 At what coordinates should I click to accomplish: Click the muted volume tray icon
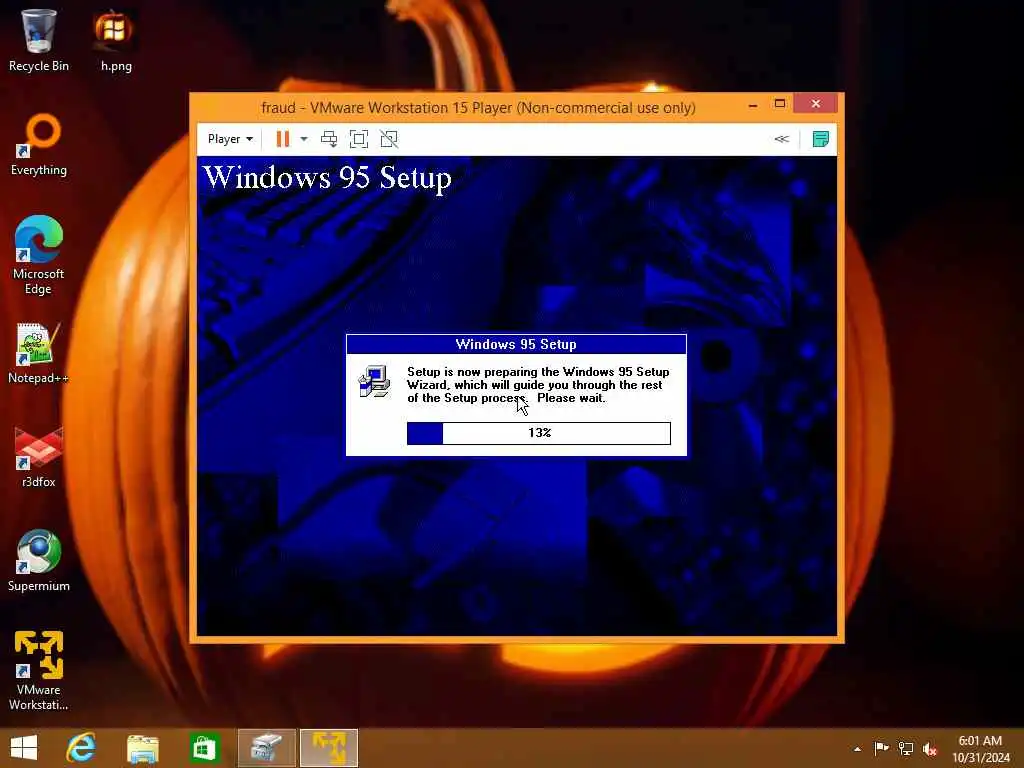[x=930, y=749]
